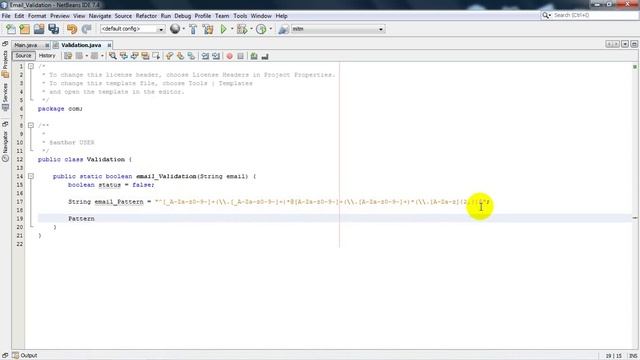Toggle Rectangular Selection icon

pyautogui.click(x=156, y=56)
